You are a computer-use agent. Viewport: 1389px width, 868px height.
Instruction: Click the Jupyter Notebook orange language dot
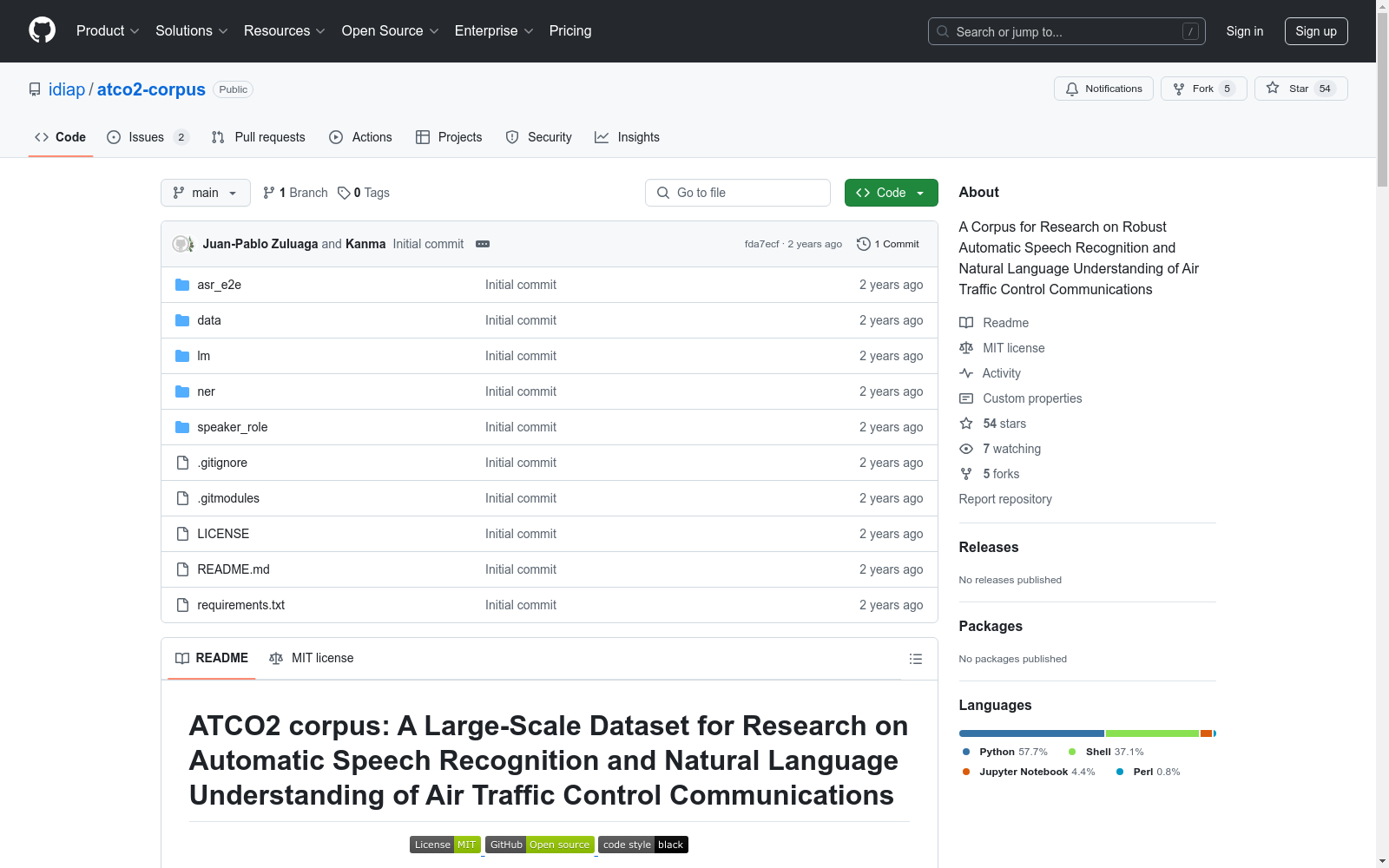(x=966, y=772)
